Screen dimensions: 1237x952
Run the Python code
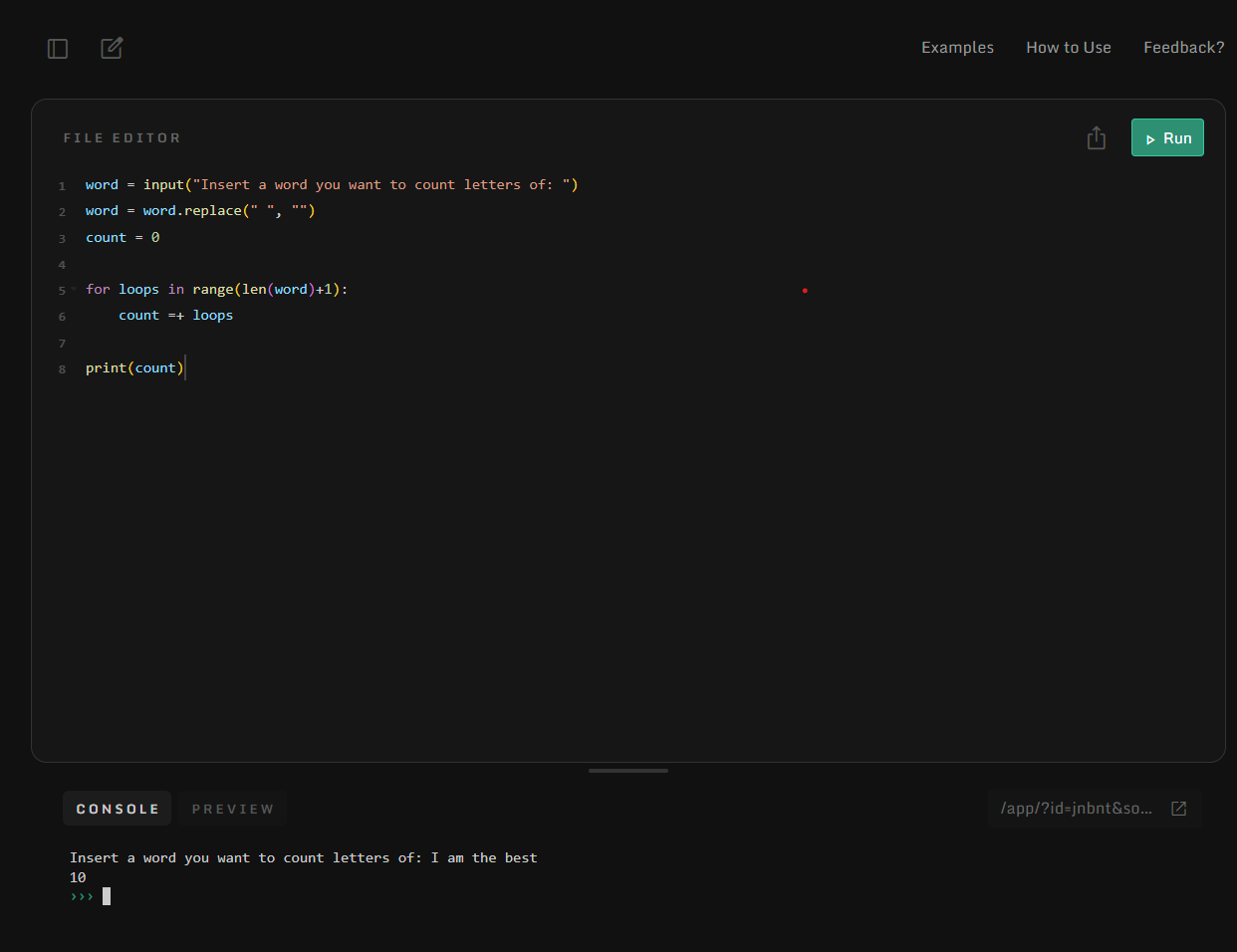1167,137
